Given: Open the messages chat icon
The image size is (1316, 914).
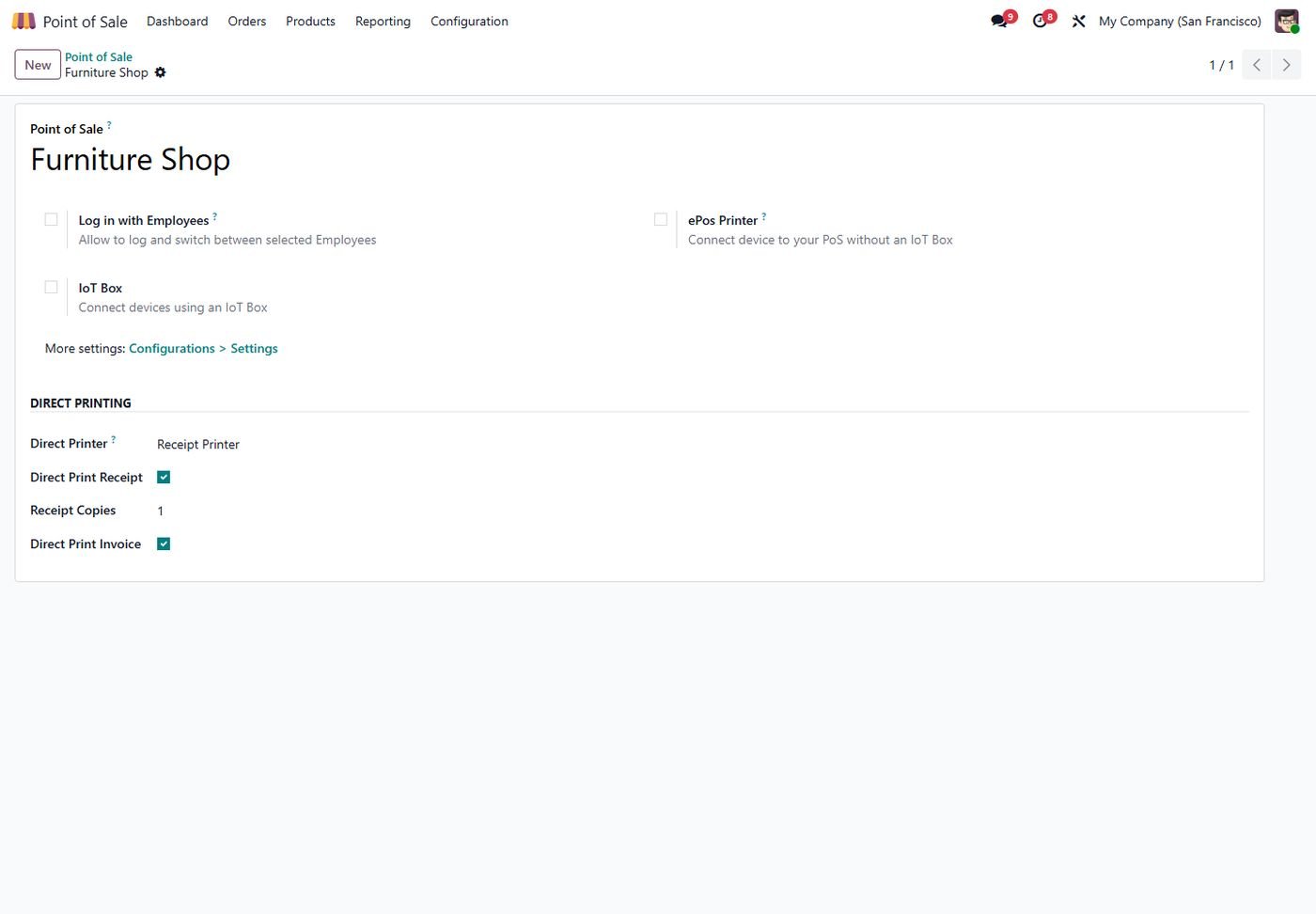Looking at the screenshot, I should [998, 21].
